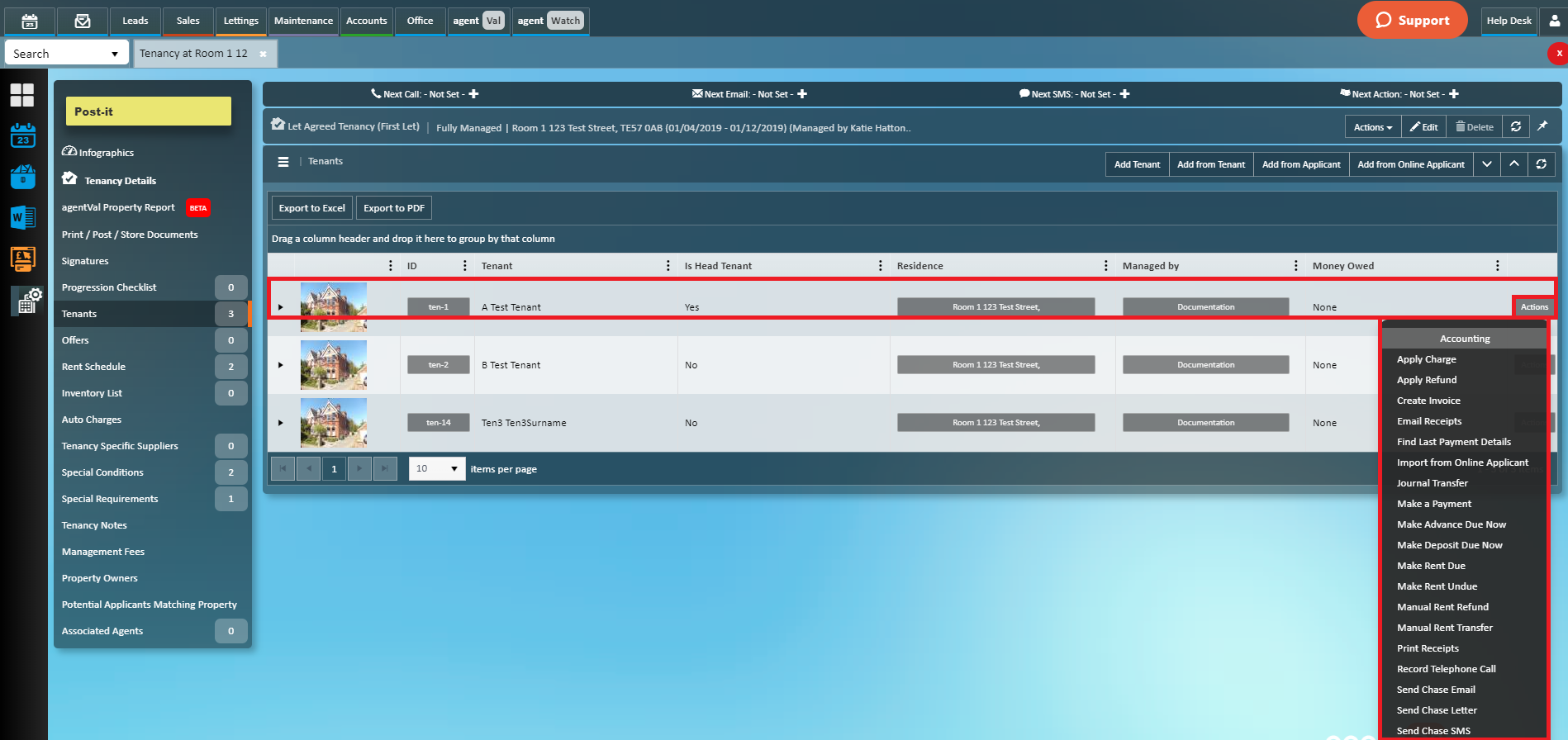Click the Add Tenant button

pos(1137,164)
